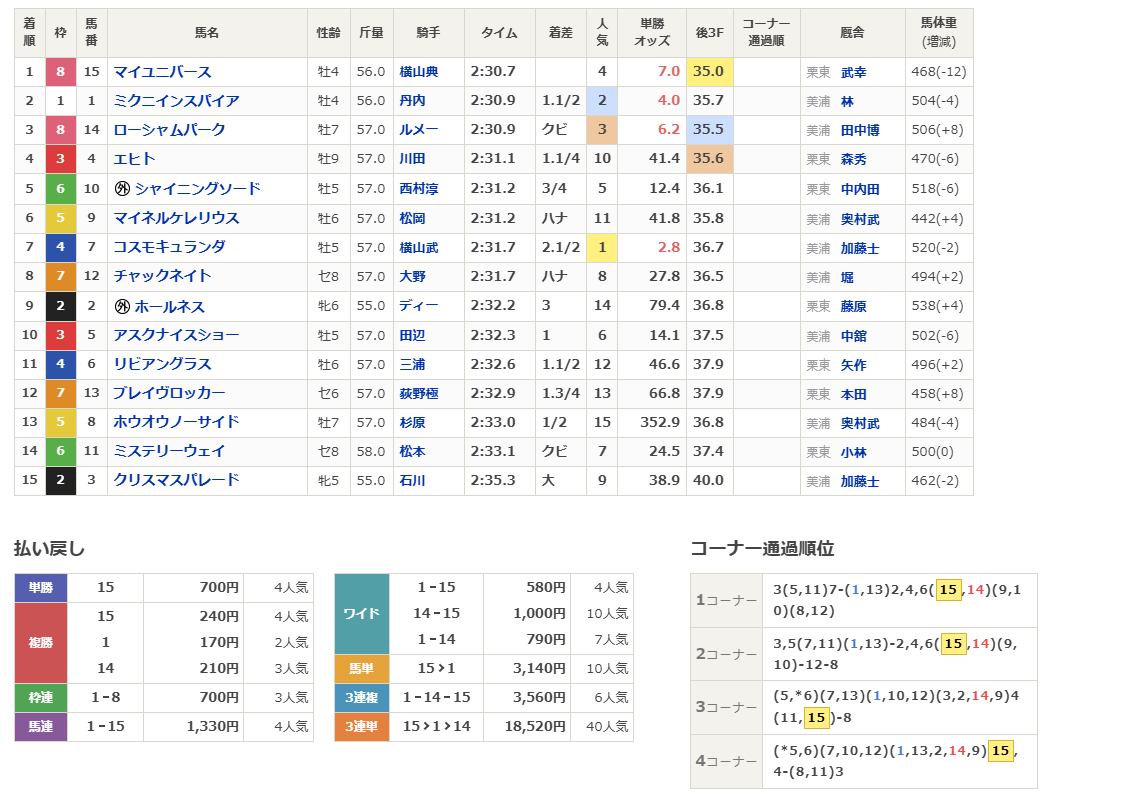Click jockey name 松岡
The width and height of the screenshot is (1125, 800).
413,218
